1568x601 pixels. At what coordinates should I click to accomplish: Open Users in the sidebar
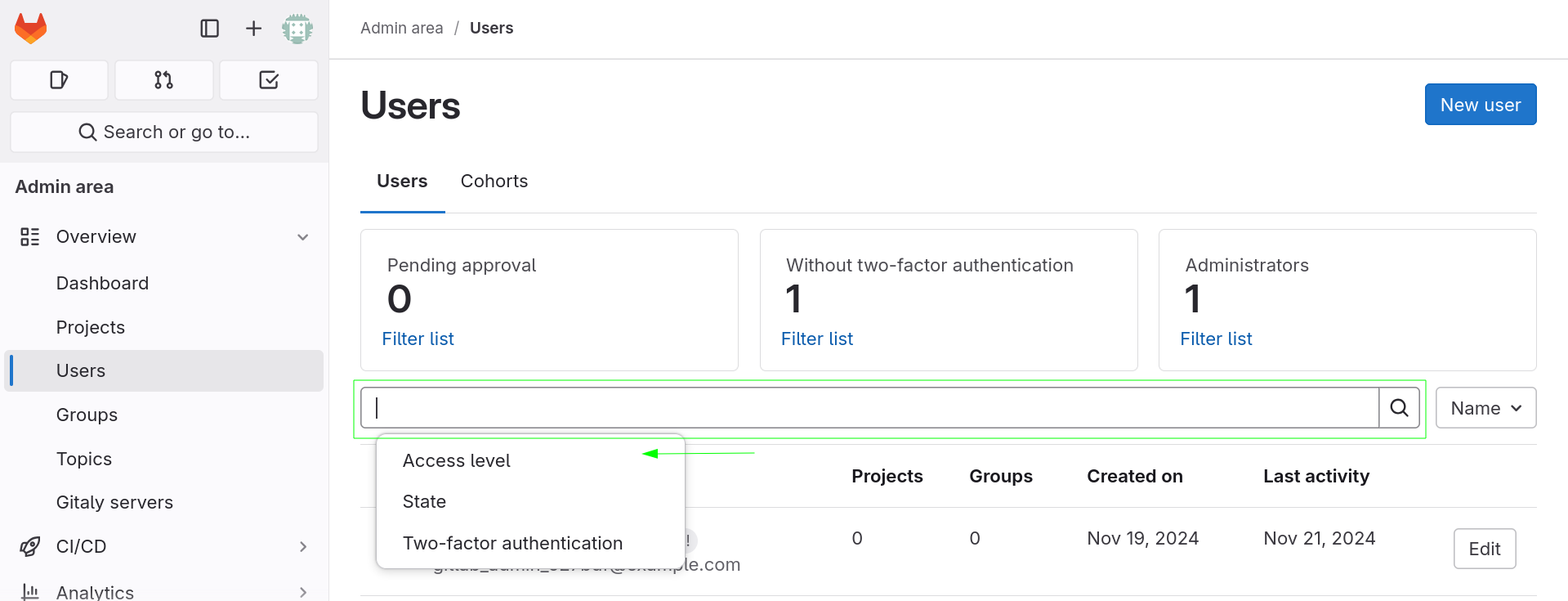[x=164, y=371]
